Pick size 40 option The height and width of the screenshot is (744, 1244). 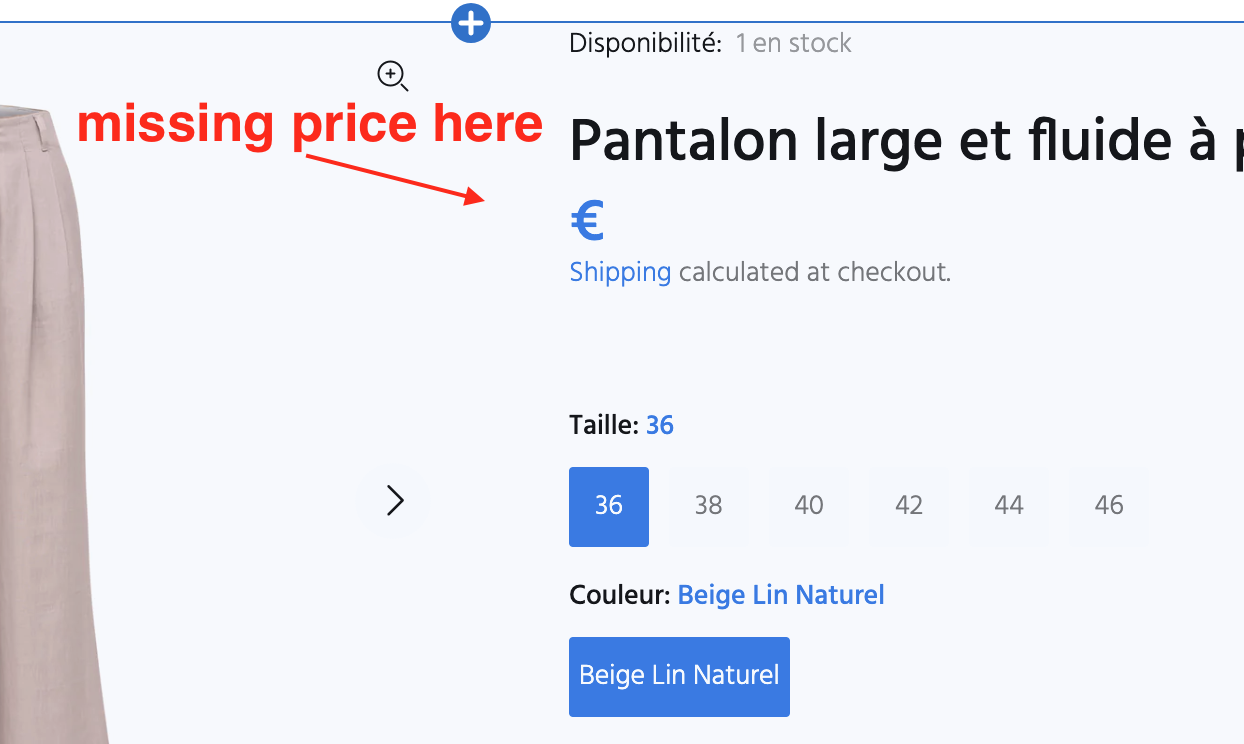pyautogui.click(x=808, y=506)
